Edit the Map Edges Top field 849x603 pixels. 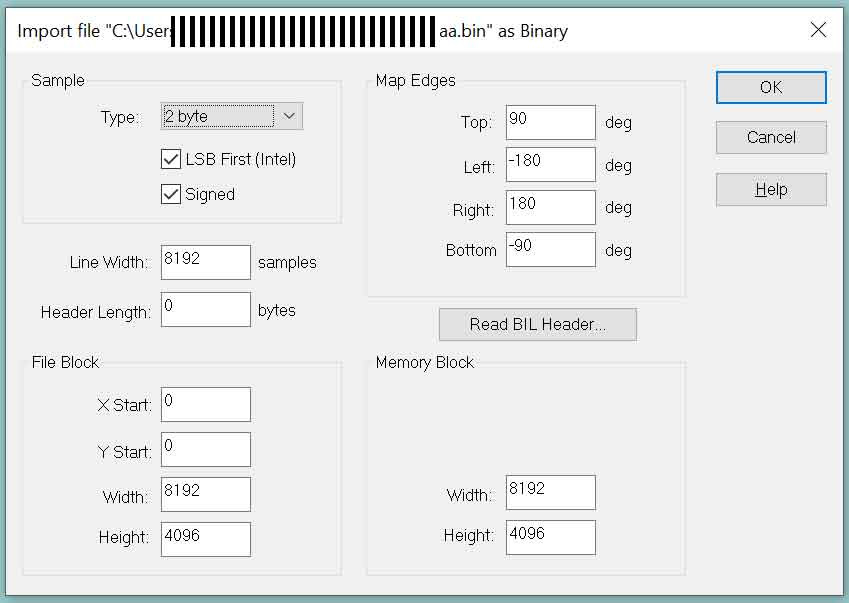(x=550, y=122)
